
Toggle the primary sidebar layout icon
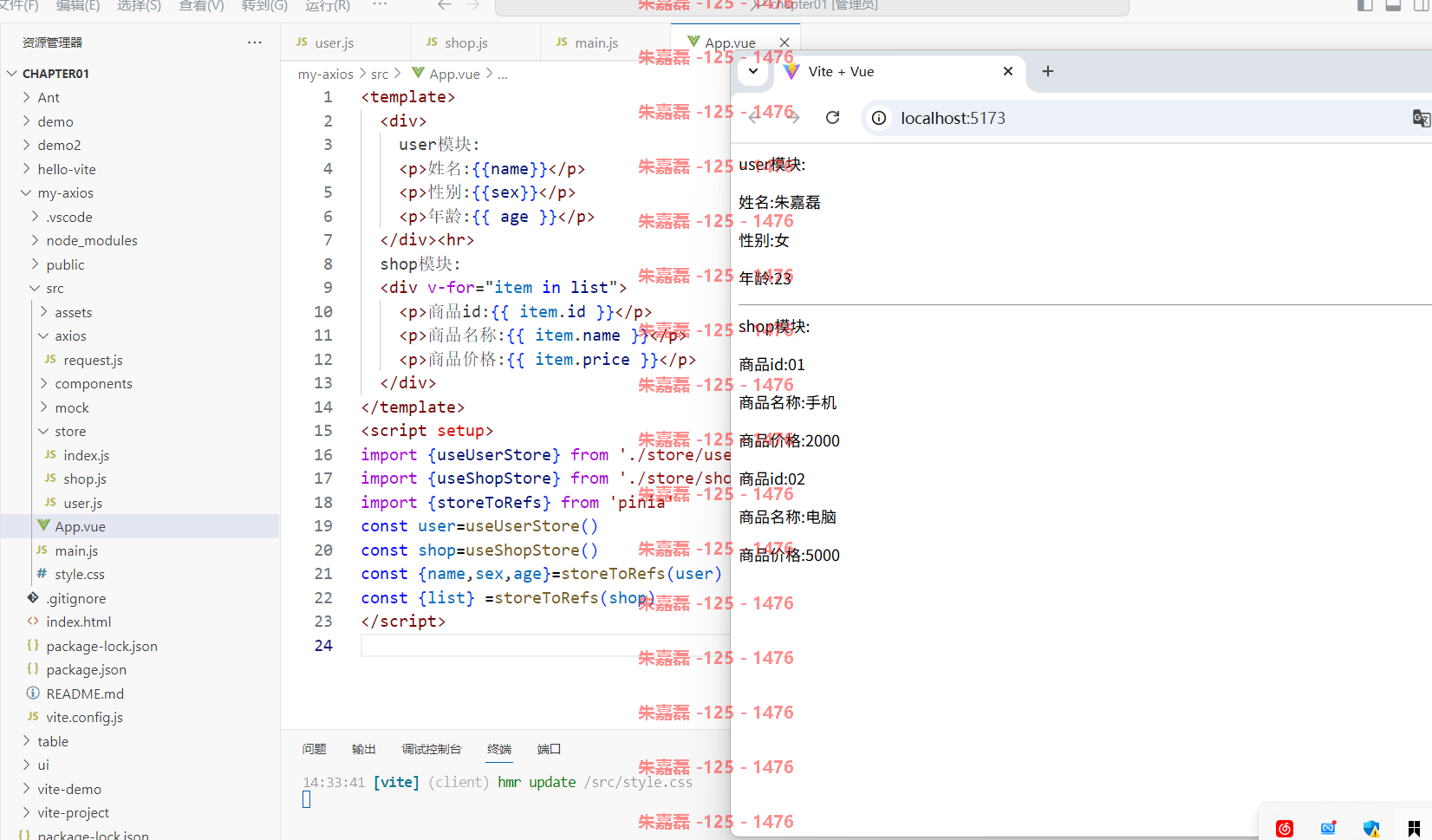click(1365, 5)
